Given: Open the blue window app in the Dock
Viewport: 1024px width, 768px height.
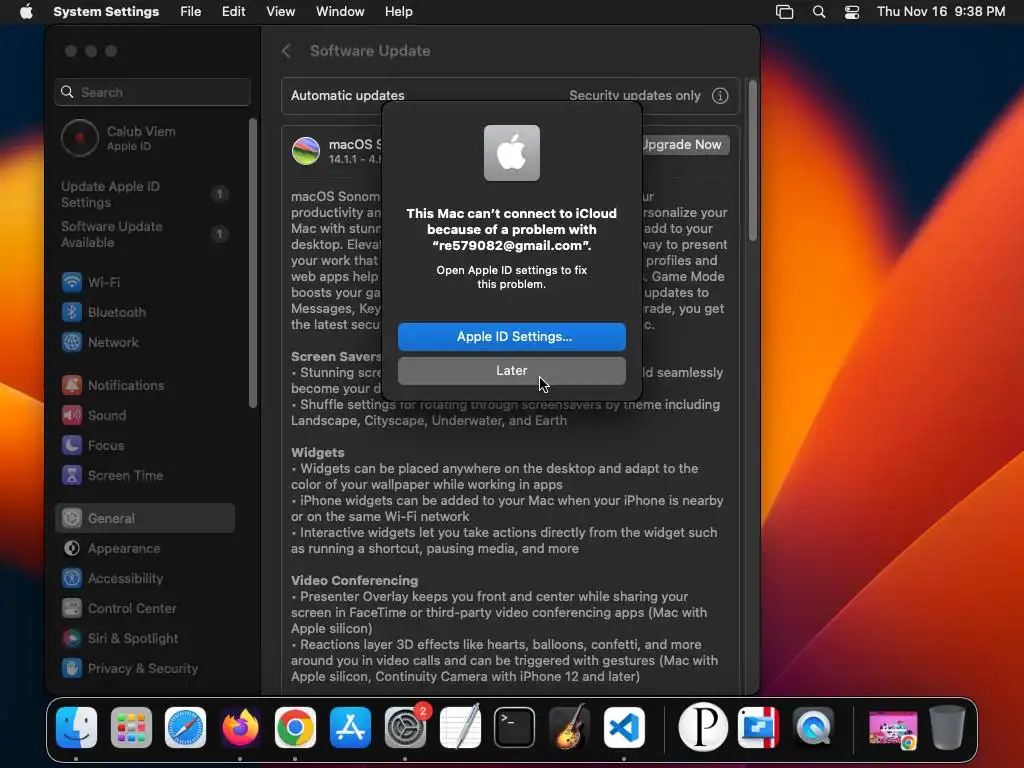Looking at the screenshot, I should [758, 727].
